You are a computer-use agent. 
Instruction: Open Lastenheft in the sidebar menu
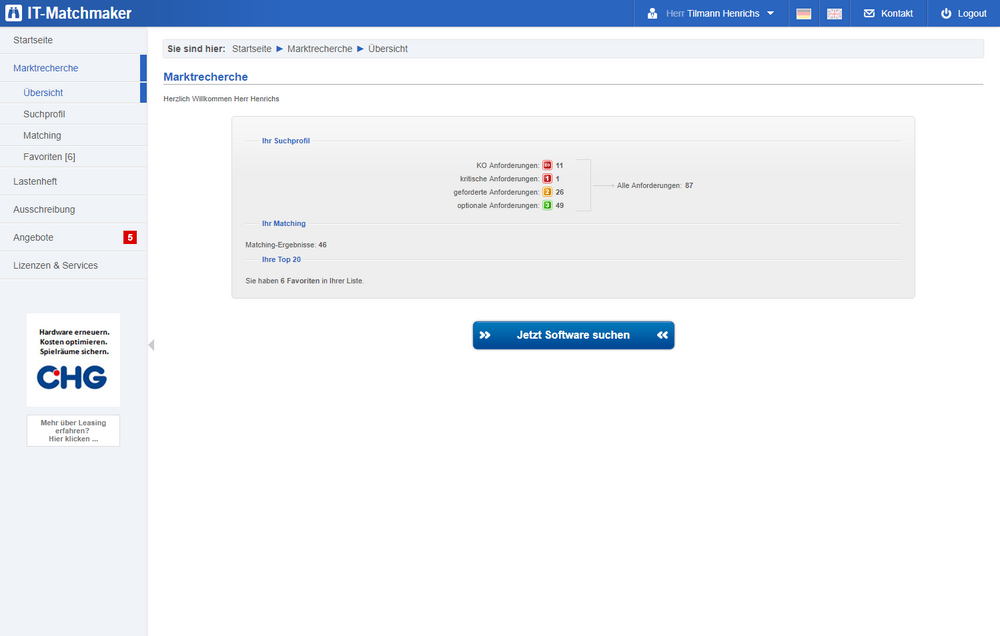[x=35, y=181]
